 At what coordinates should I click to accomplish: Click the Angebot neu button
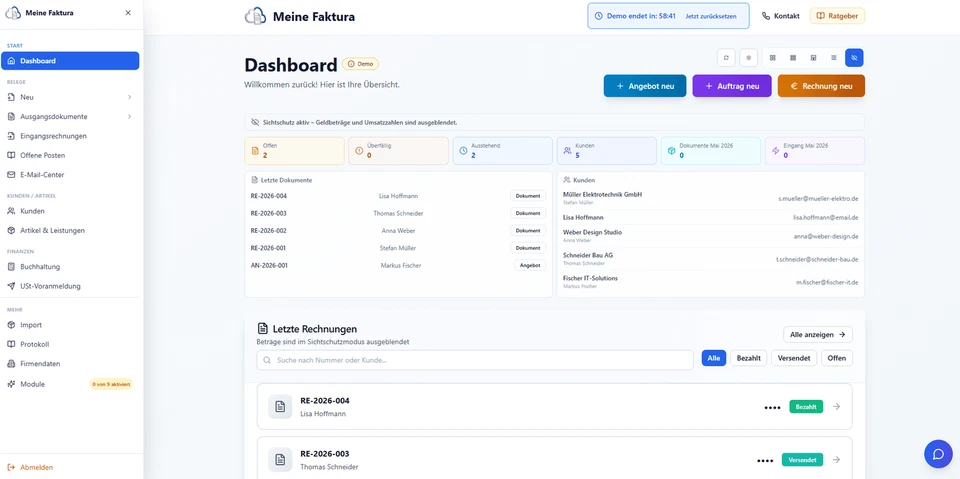[645, 86]
